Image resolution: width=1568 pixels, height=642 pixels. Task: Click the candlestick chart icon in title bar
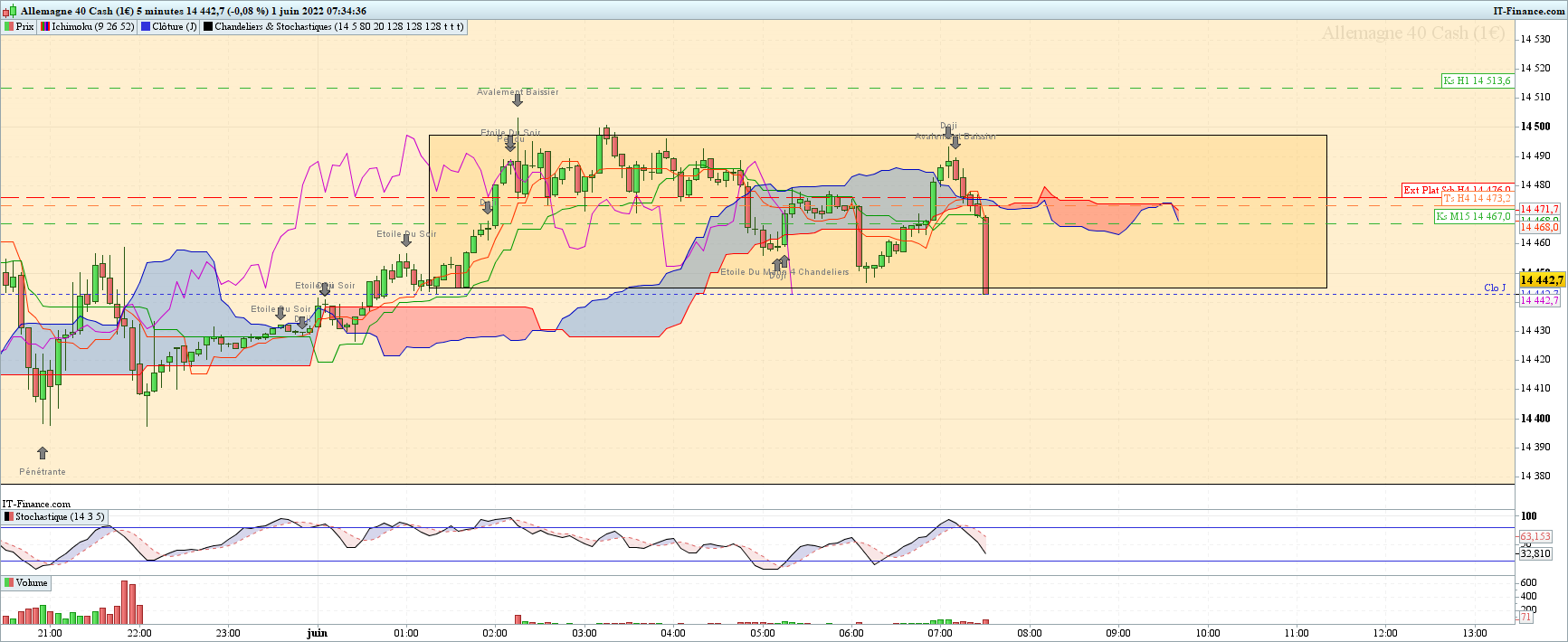[x=9, y=11]
